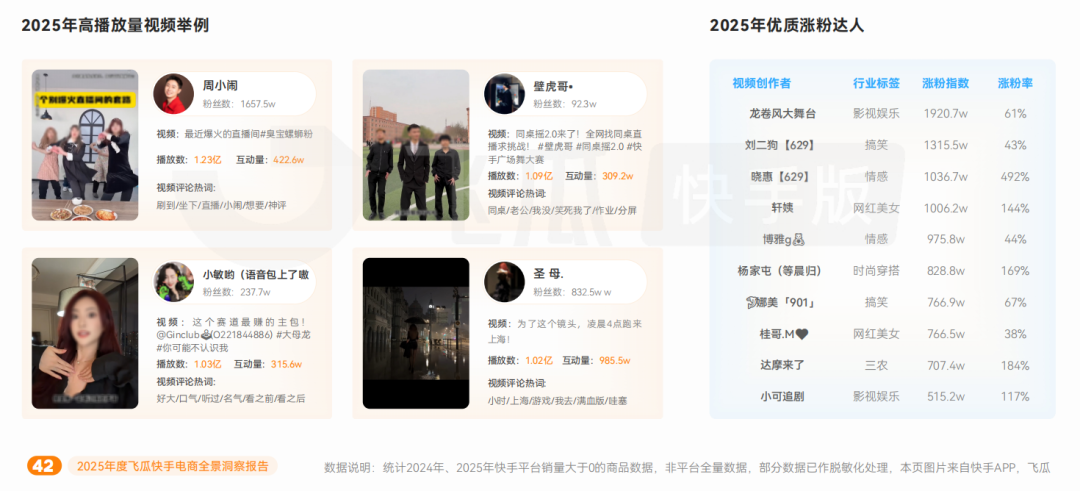Click the 1006.2w growth index value
Screen dimensions: 1080x491
[x=946, y=208]
